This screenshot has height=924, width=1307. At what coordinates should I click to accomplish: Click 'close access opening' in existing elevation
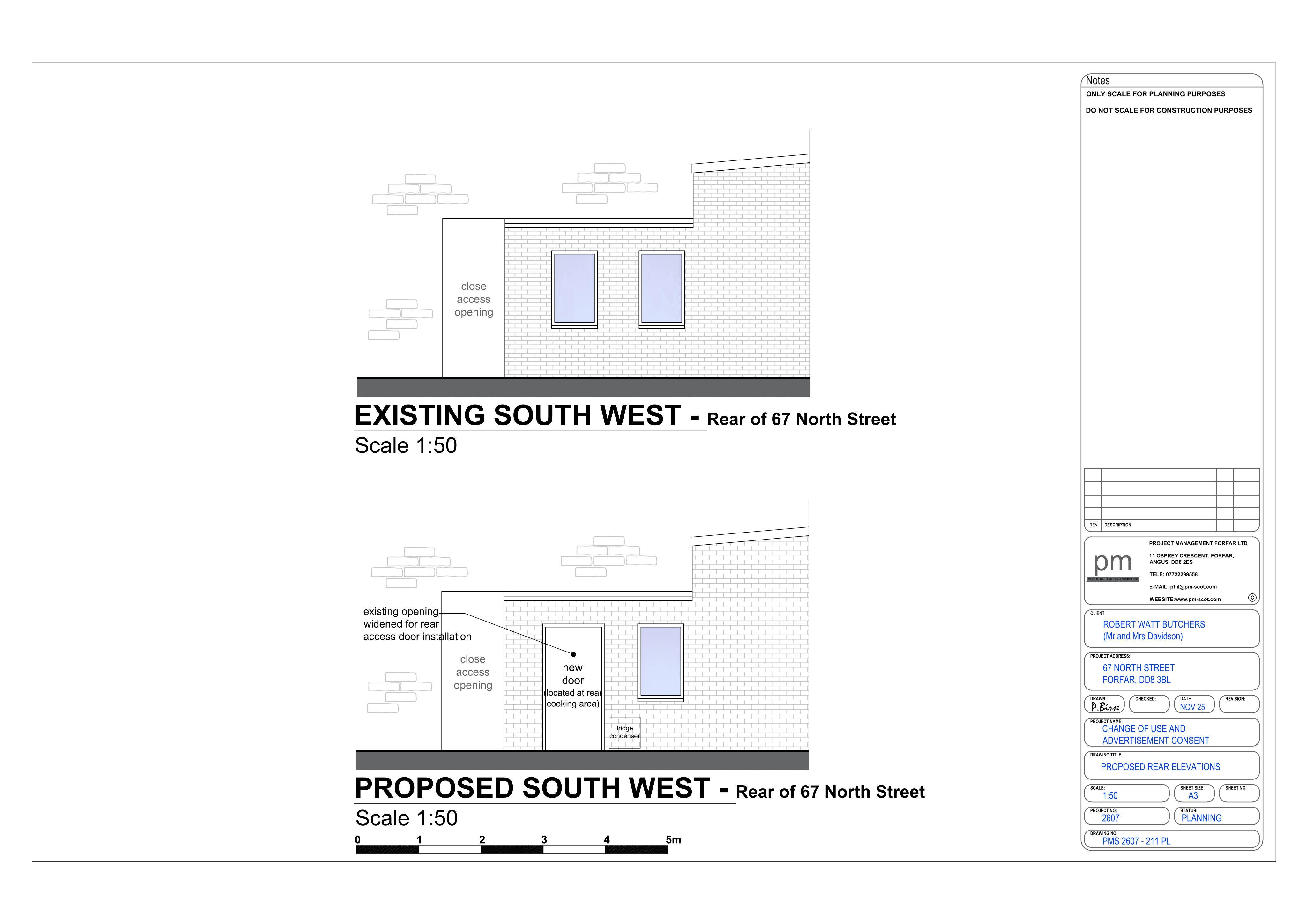tap(474, 299)
